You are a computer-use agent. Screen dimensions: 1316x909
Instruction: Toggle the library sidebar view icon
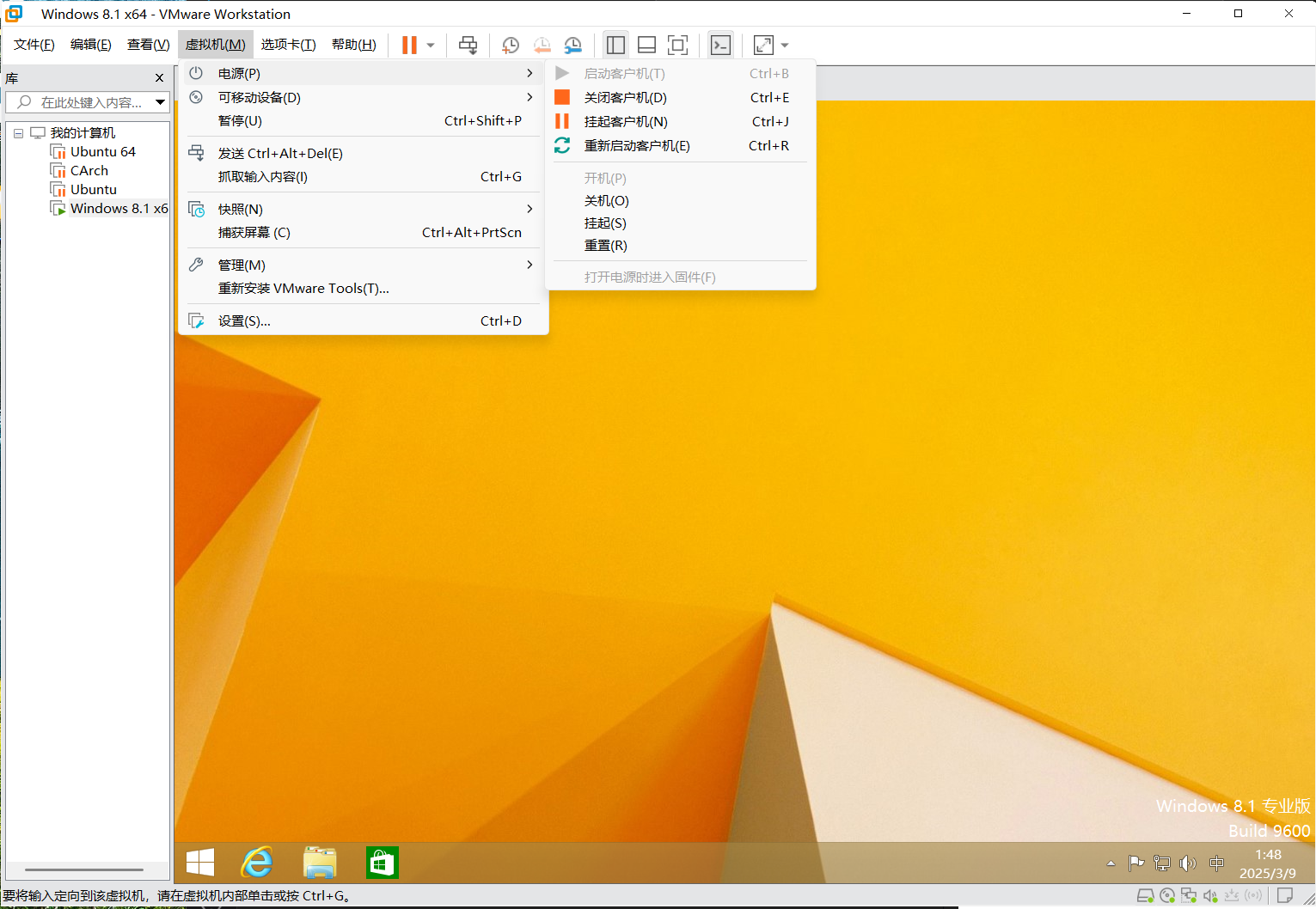click(x=615, y=45)
